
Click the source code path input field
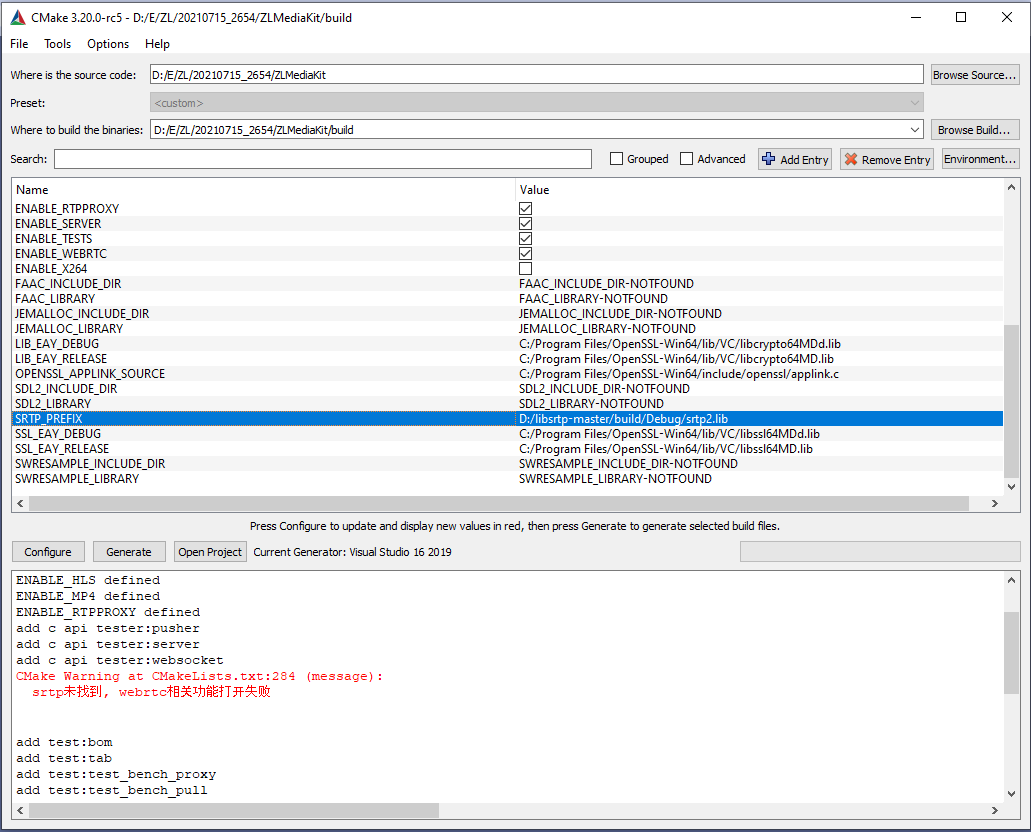tap(537, 74)
